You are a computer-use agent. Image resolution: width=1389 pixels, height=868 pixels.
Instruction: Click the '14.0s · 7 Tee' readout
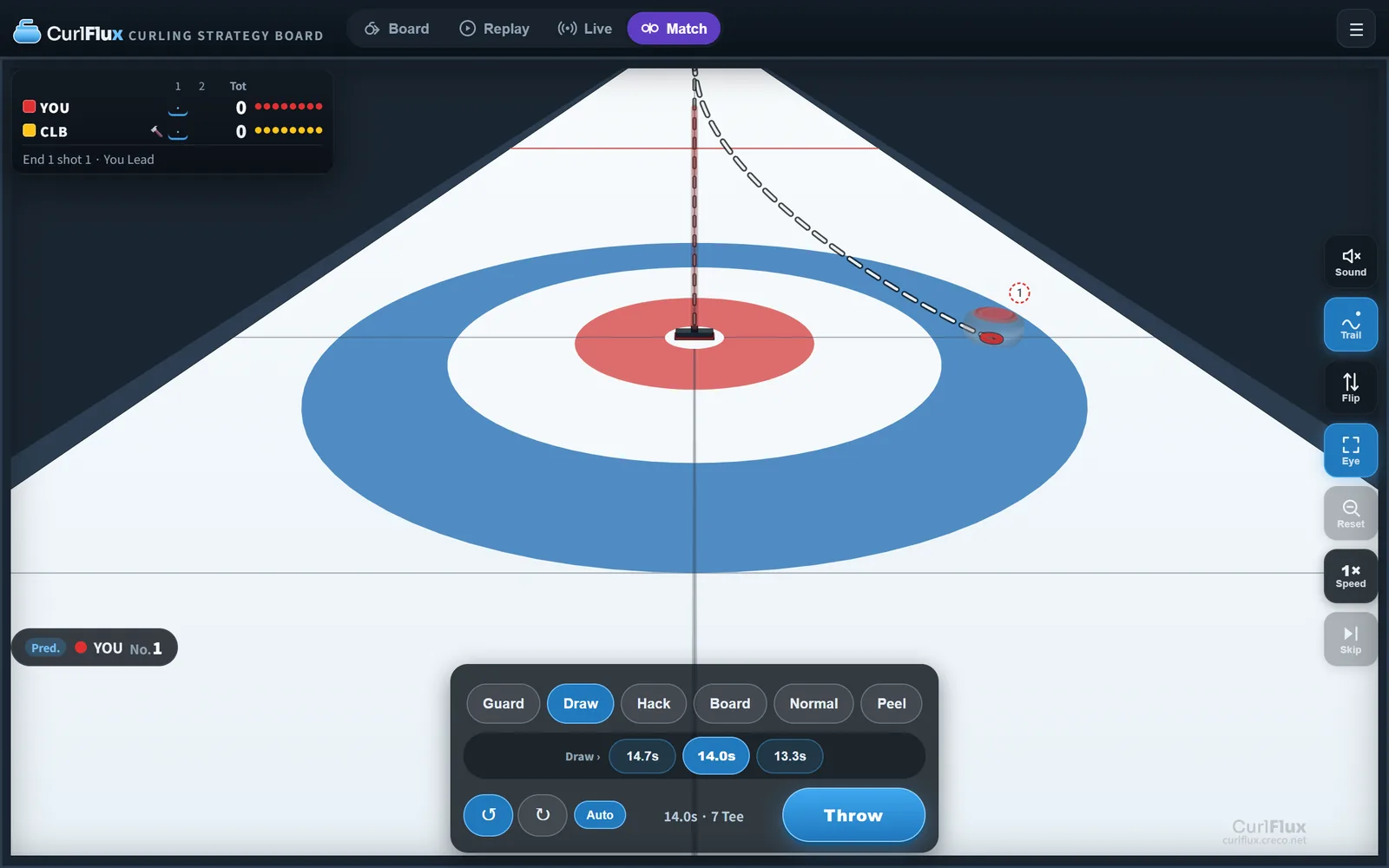(x=703, y=817)
